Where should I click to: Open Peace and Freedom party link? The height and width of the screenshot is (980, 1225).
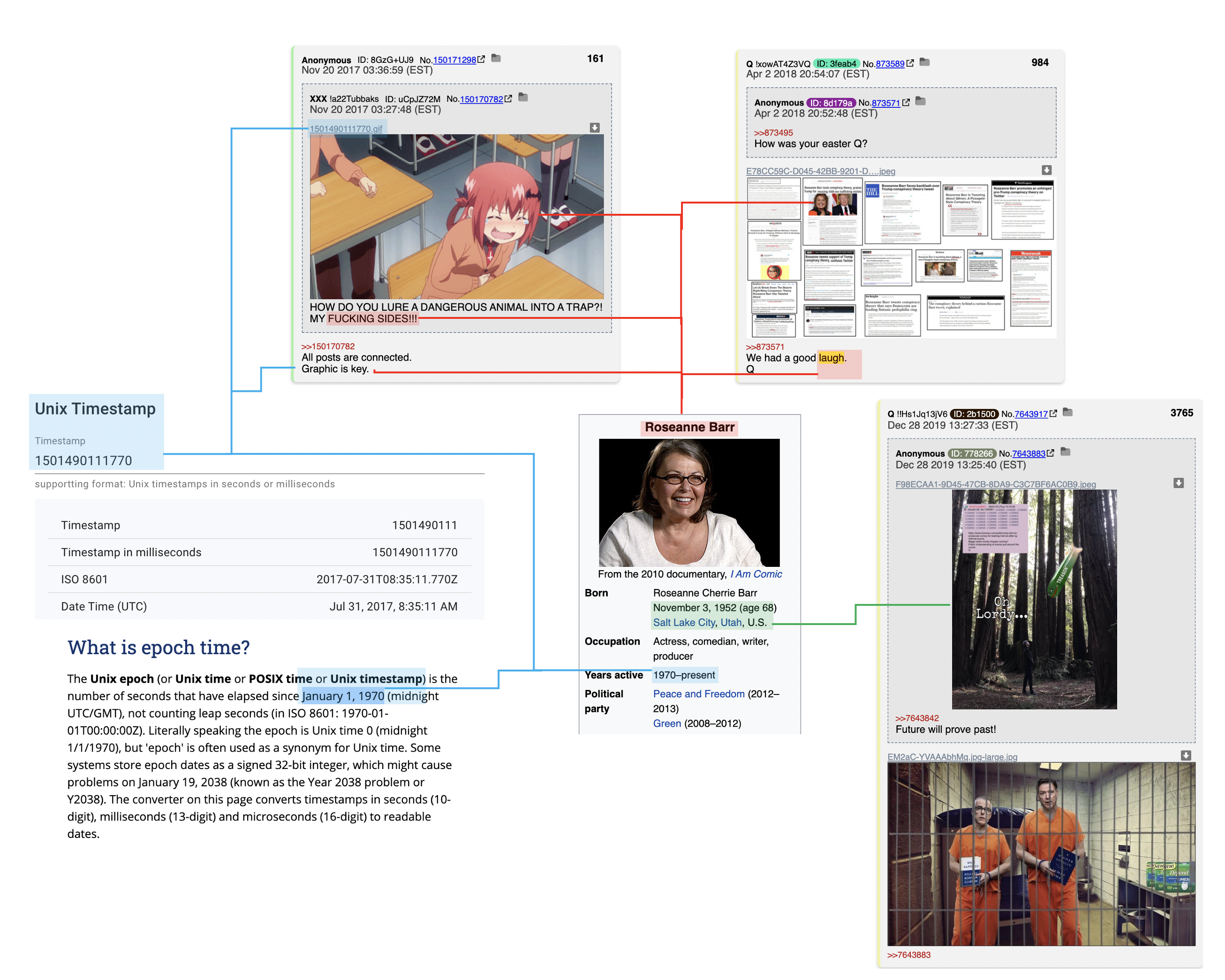[x=699, y=694]
